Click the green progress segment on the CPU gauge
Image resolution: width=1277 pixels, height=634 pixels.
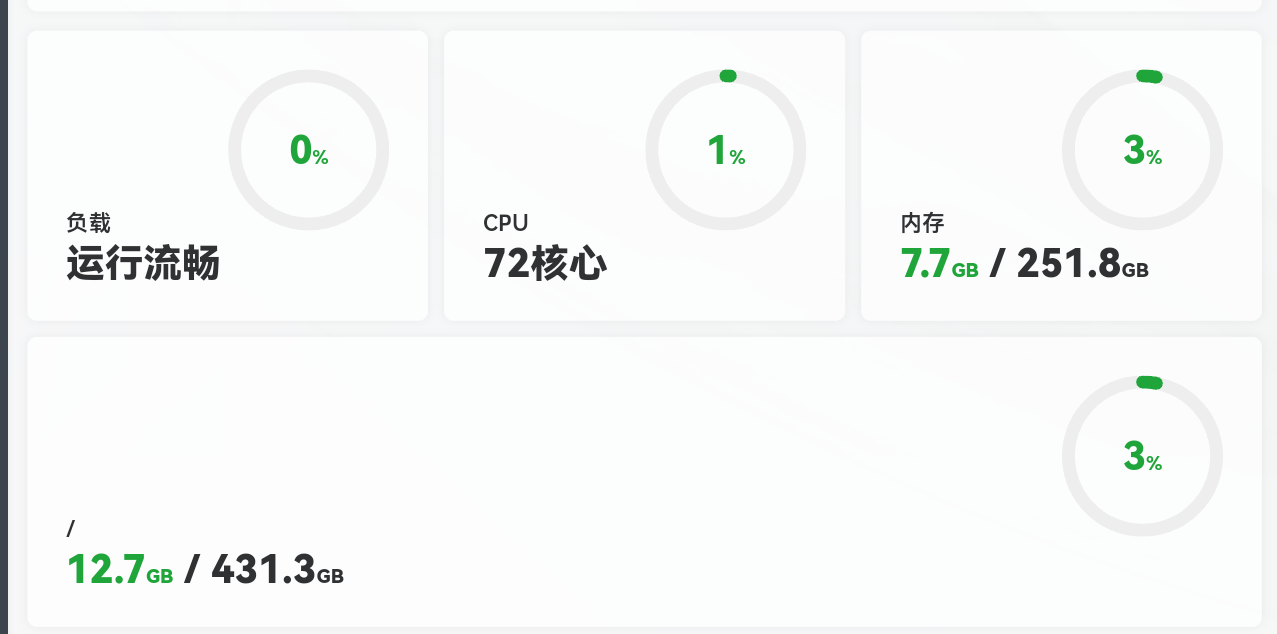(727, 75)
